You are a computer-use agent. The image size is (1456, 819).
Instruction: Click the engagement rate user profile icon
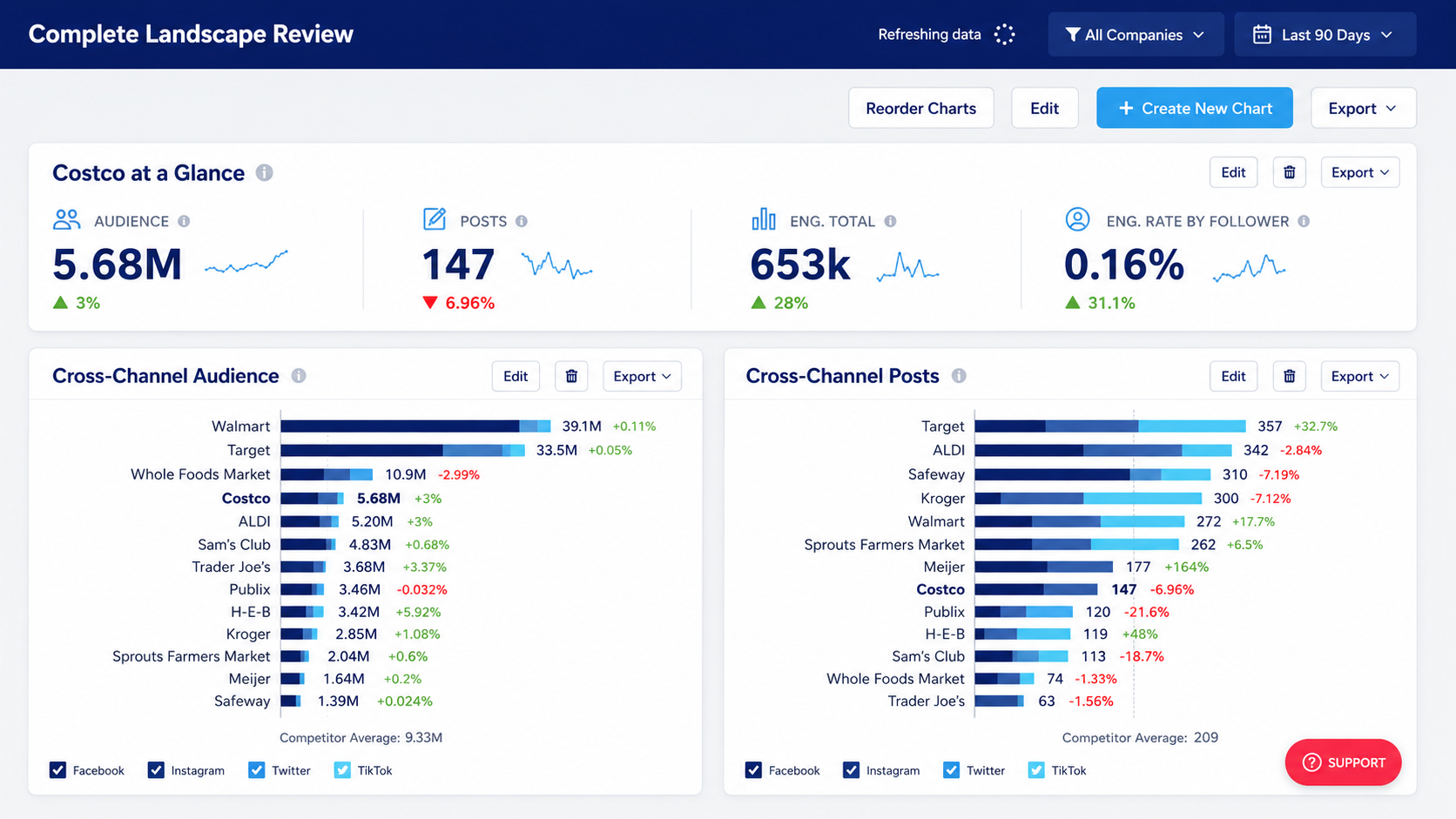[x=1077, y=219]
